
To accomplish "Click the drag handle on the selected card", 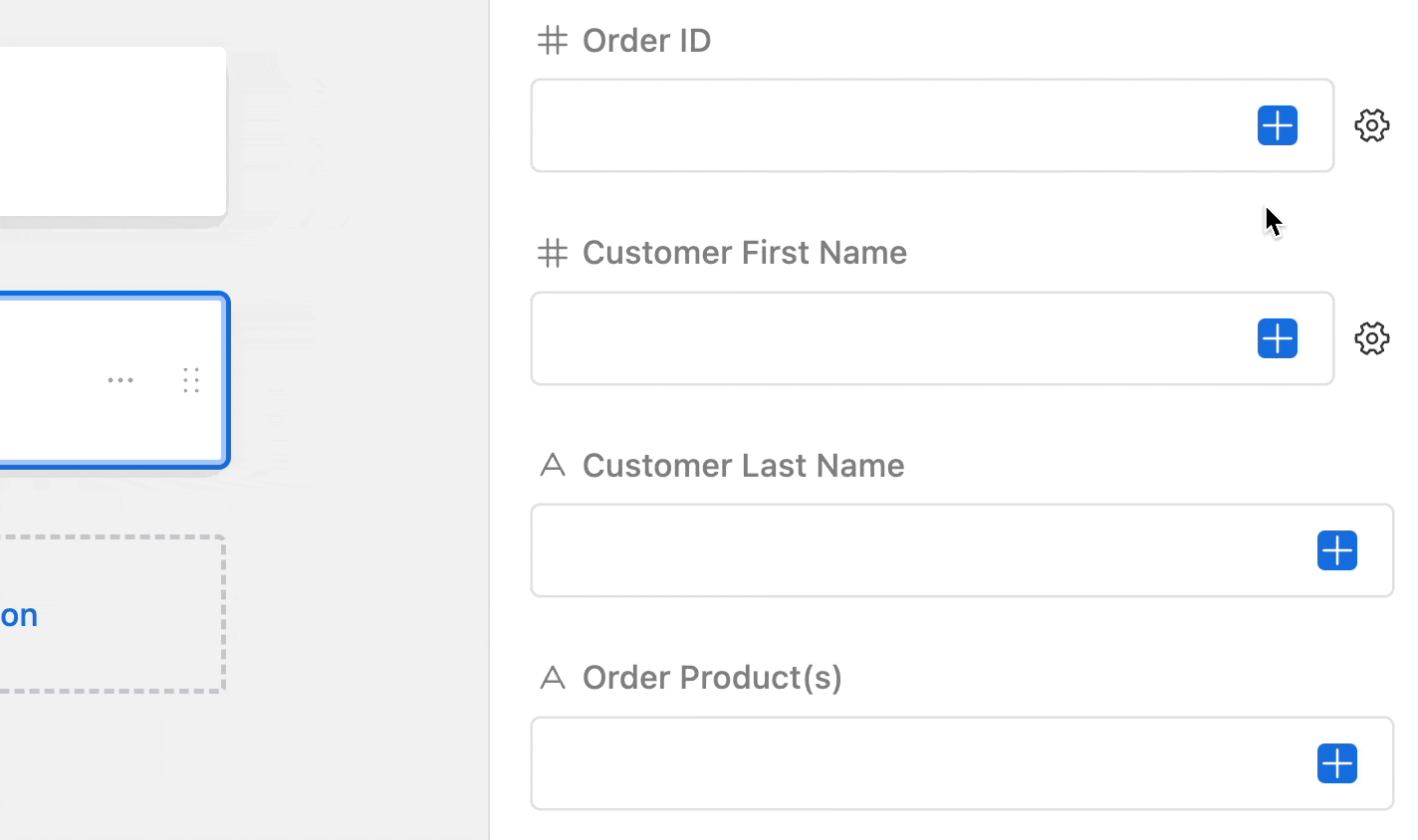I will (x=191, y=380).
